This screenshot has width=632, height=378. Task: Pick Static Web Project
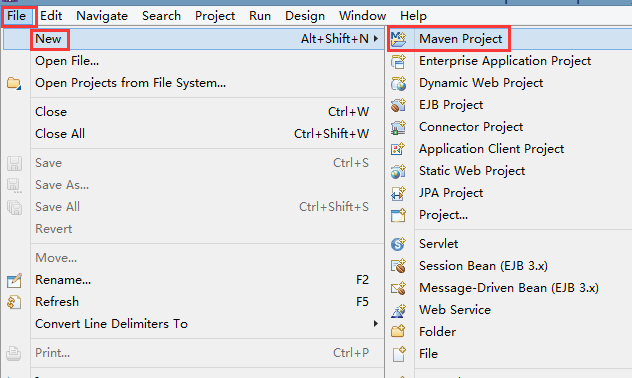point(472,171)
